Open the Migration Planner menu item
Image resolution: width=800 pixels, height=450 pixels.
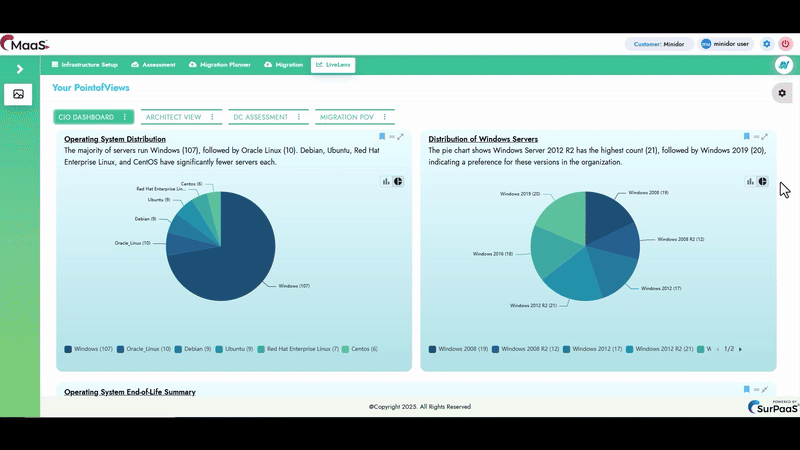(221, 65)
